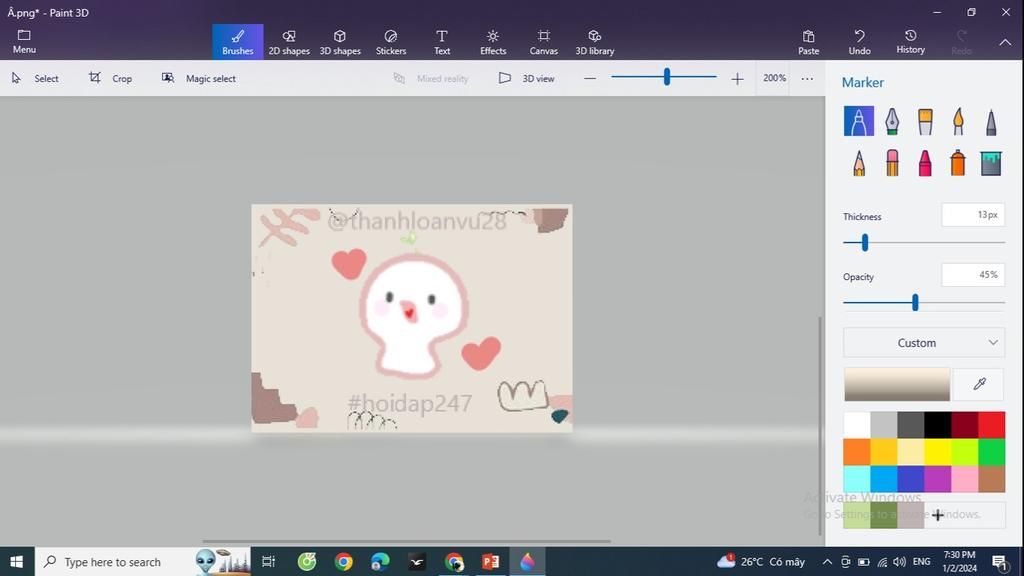Image resolution: width=1024 pixels, height=576 pixels.
Task: Click the Thickness value field
Action: 972,215
